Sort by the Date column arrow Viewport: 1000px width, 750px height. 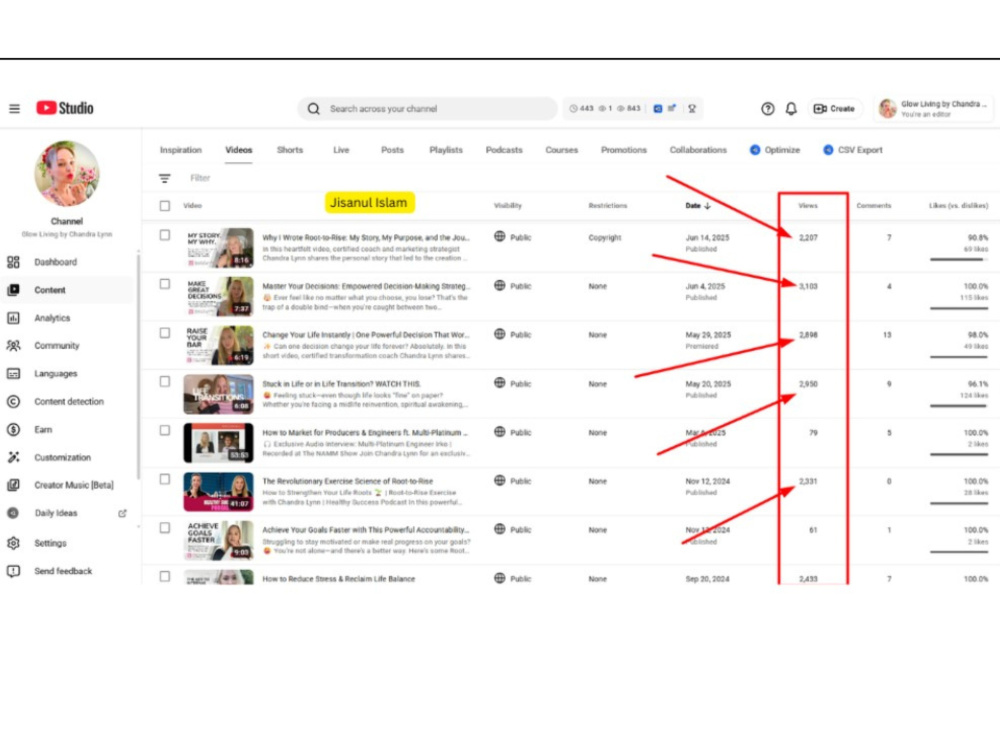707,205
